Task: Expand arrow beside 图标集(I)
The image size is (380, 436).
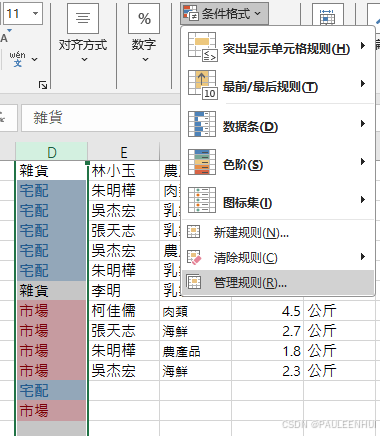Action: tap(363, 200)
